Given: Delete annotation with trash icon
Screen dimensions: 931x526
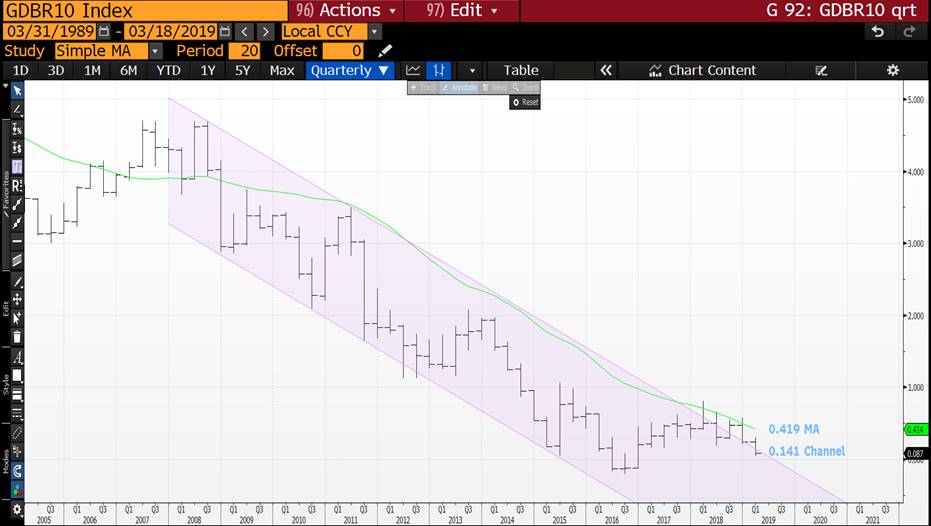Looking at the screenshot, I should pyautogui.click(x=17, y=337).
